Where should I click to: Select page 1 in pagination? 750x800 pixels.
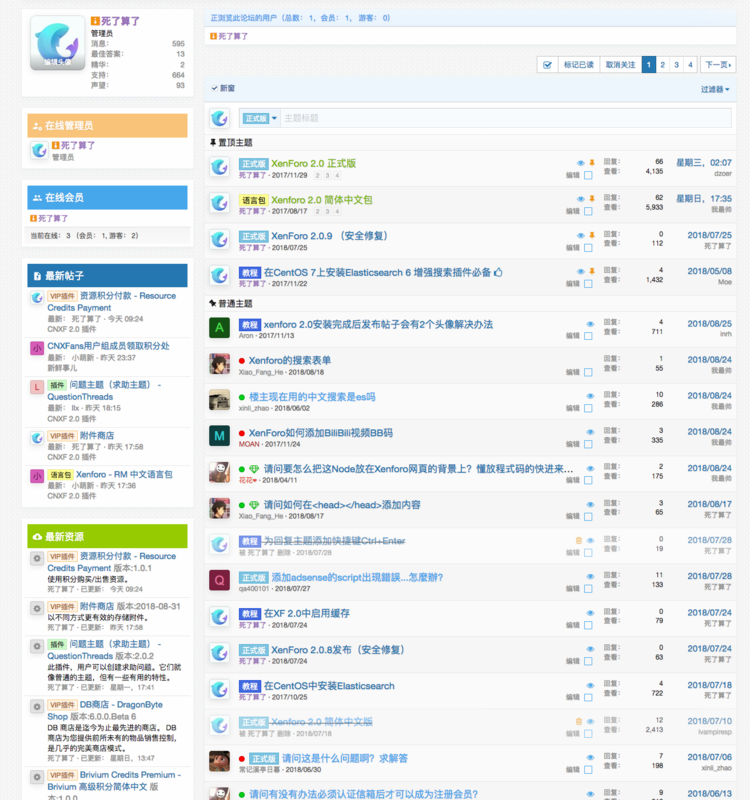(648, 65)
